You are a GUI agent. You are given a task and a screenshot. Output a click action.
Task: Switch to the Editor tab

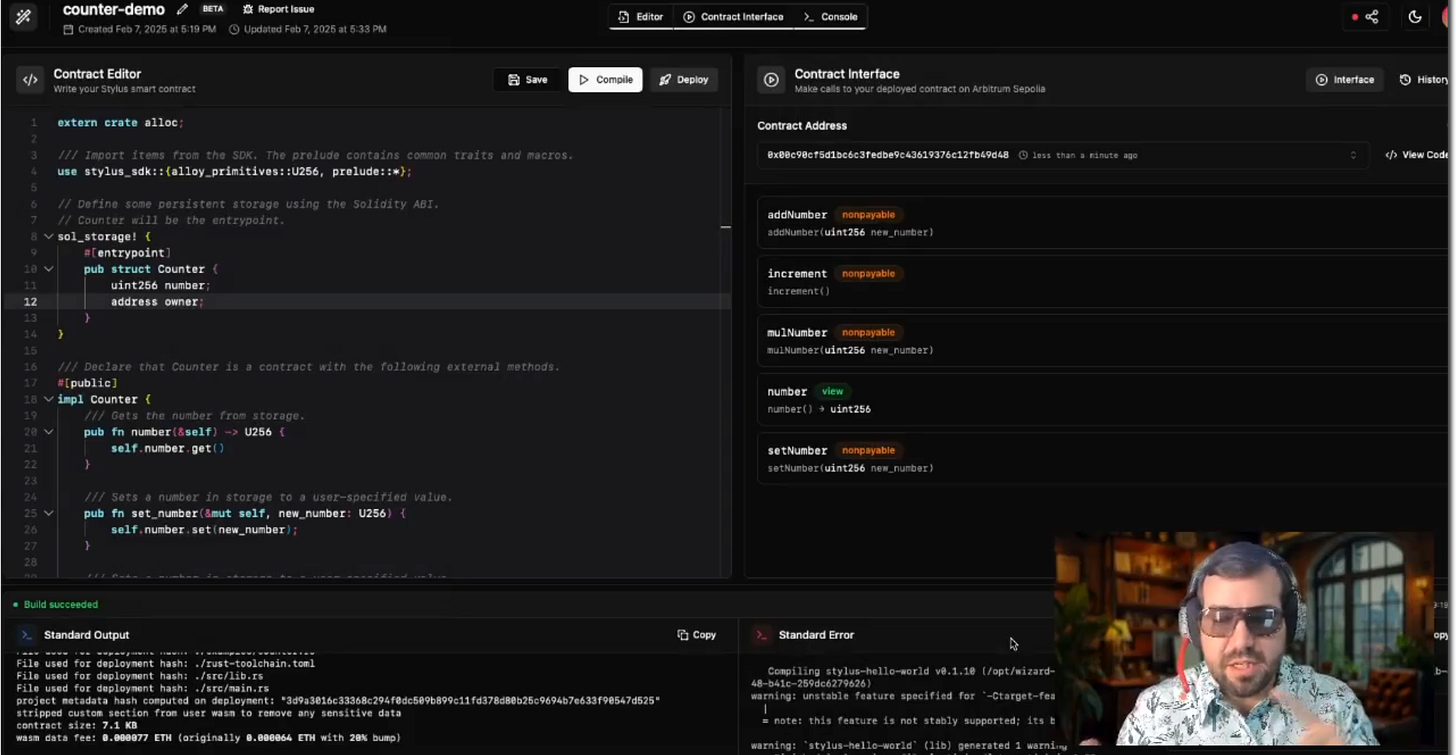641,17
